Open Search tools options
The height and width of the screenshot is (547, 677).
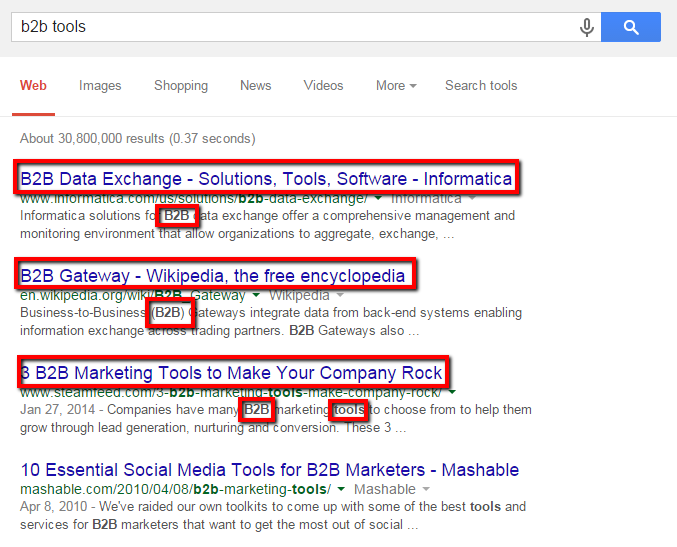pos(481,85)
